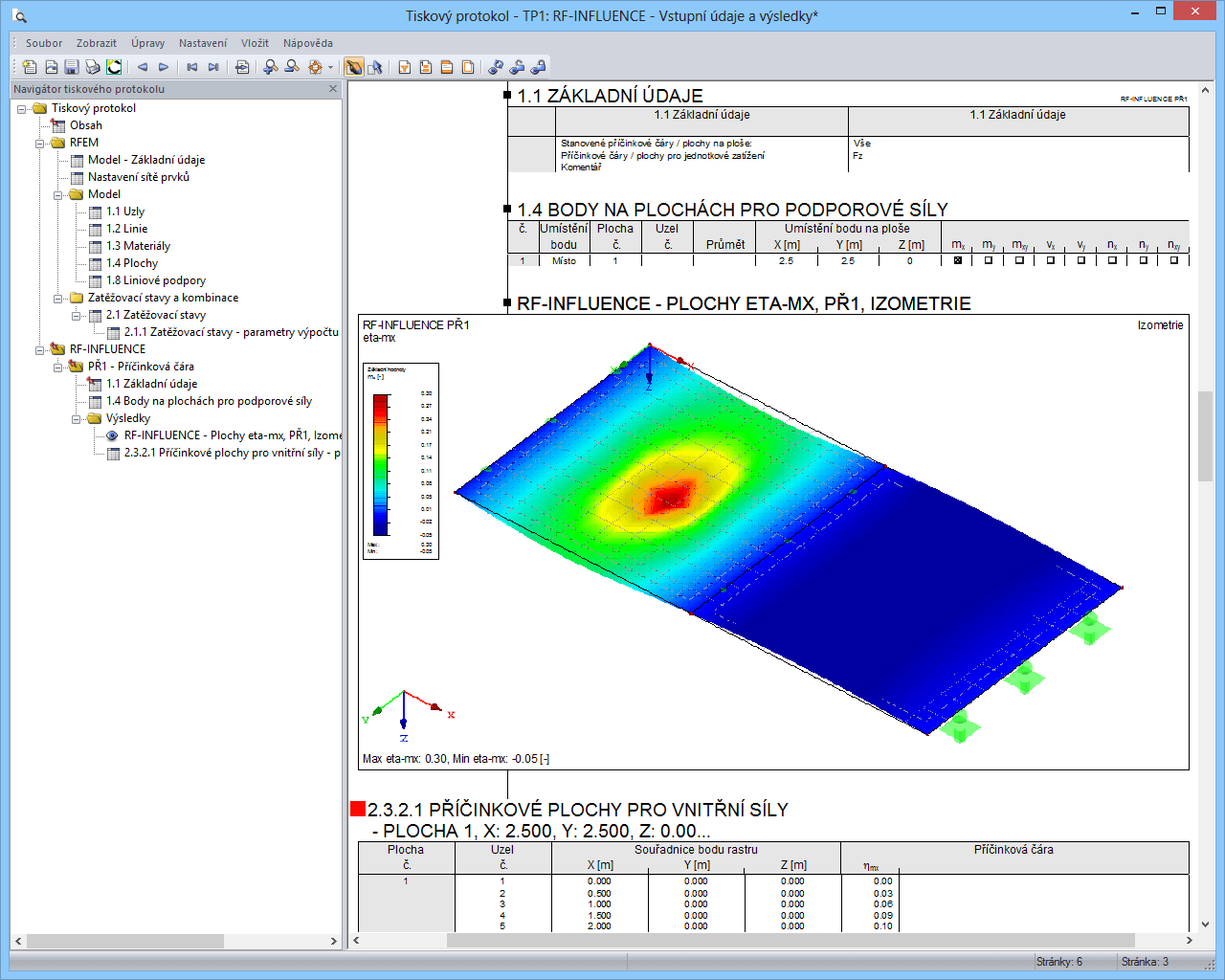
Task: Click the orange fit-view icon in the toolbar
Action: (315, 67)
